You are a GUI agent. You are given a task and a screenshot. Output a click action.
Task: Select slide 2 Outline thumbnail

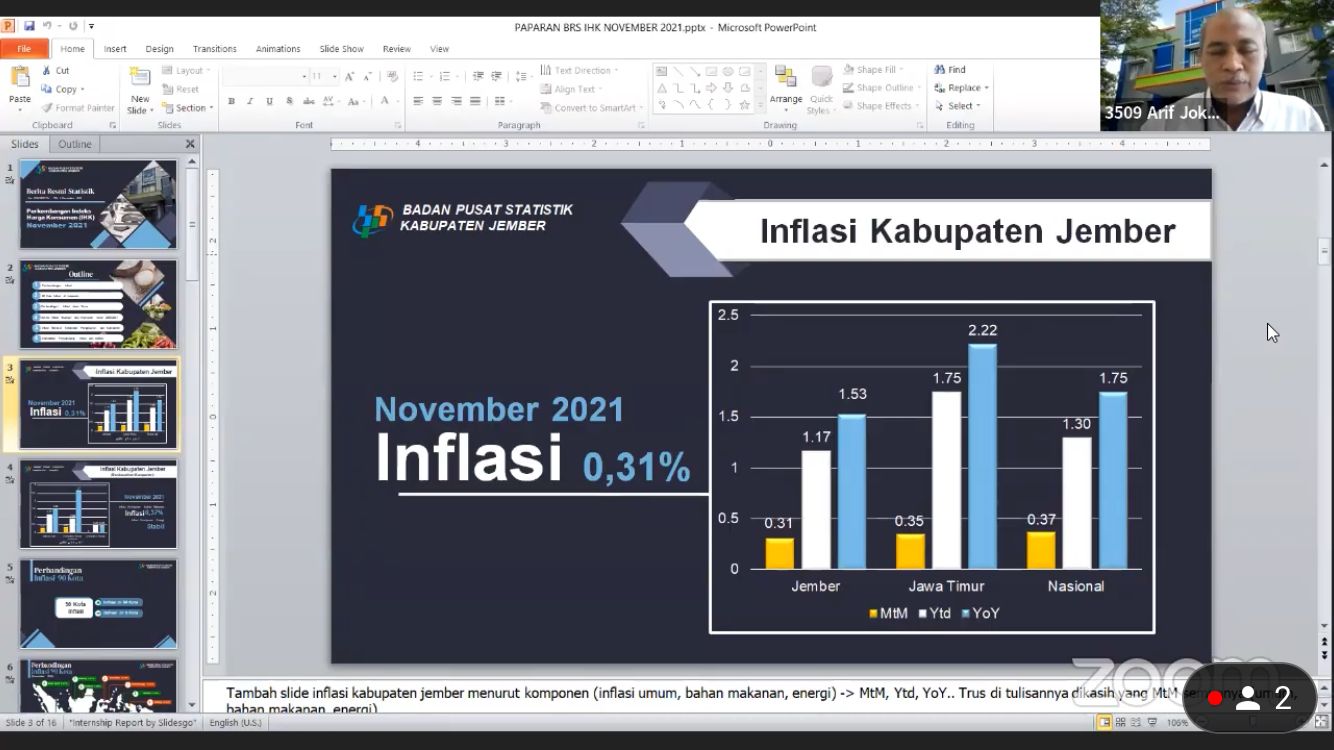coord(98,304)
